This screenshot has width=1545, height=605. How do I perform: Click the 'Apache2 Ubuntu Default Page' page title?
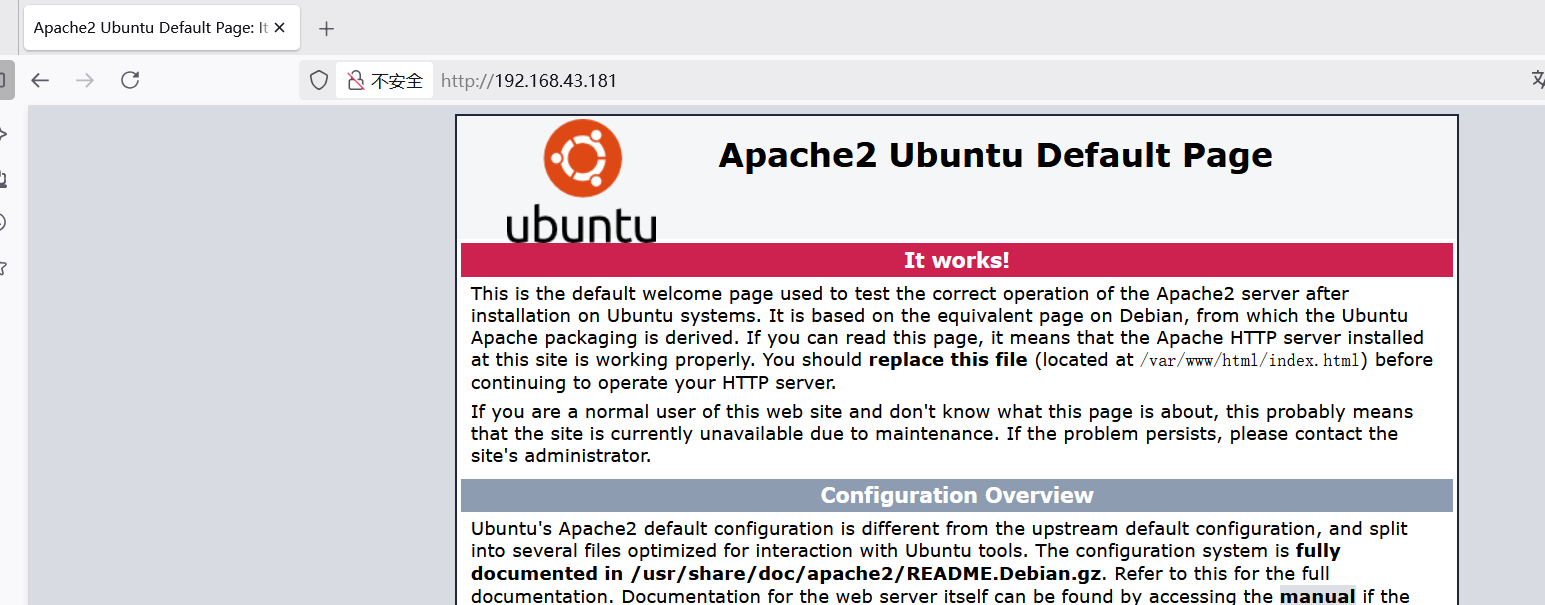pyautogui.click(x=995, y=155)
